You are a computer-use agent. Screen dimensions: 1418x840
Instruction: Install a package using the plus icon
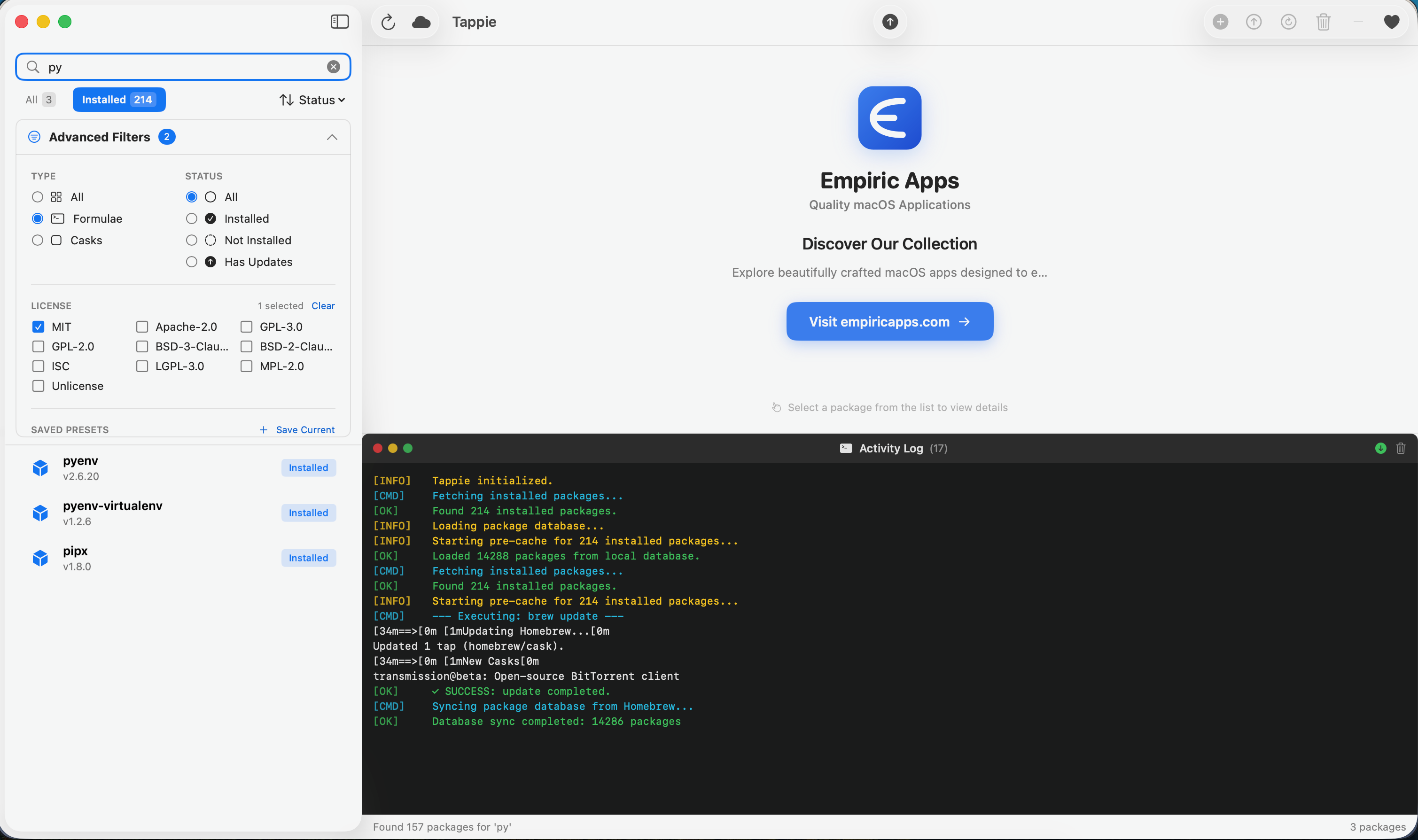coord(1221,22)
